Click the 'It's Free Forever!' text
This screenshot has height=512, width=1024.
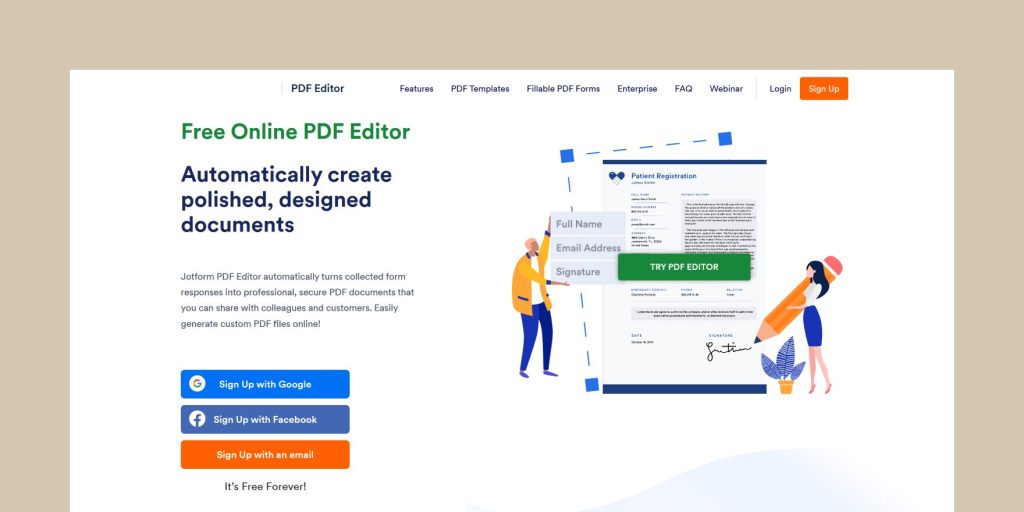[x=265, y=487]
